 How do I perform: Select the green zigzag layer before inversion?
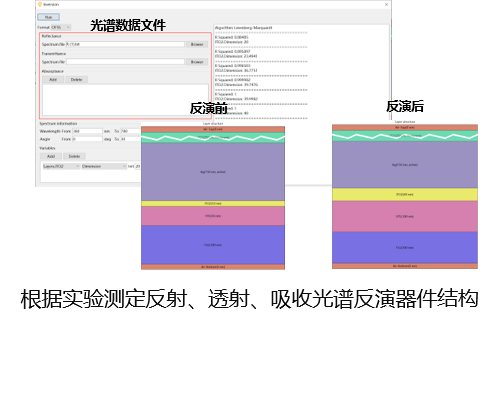tap(213, 137)
